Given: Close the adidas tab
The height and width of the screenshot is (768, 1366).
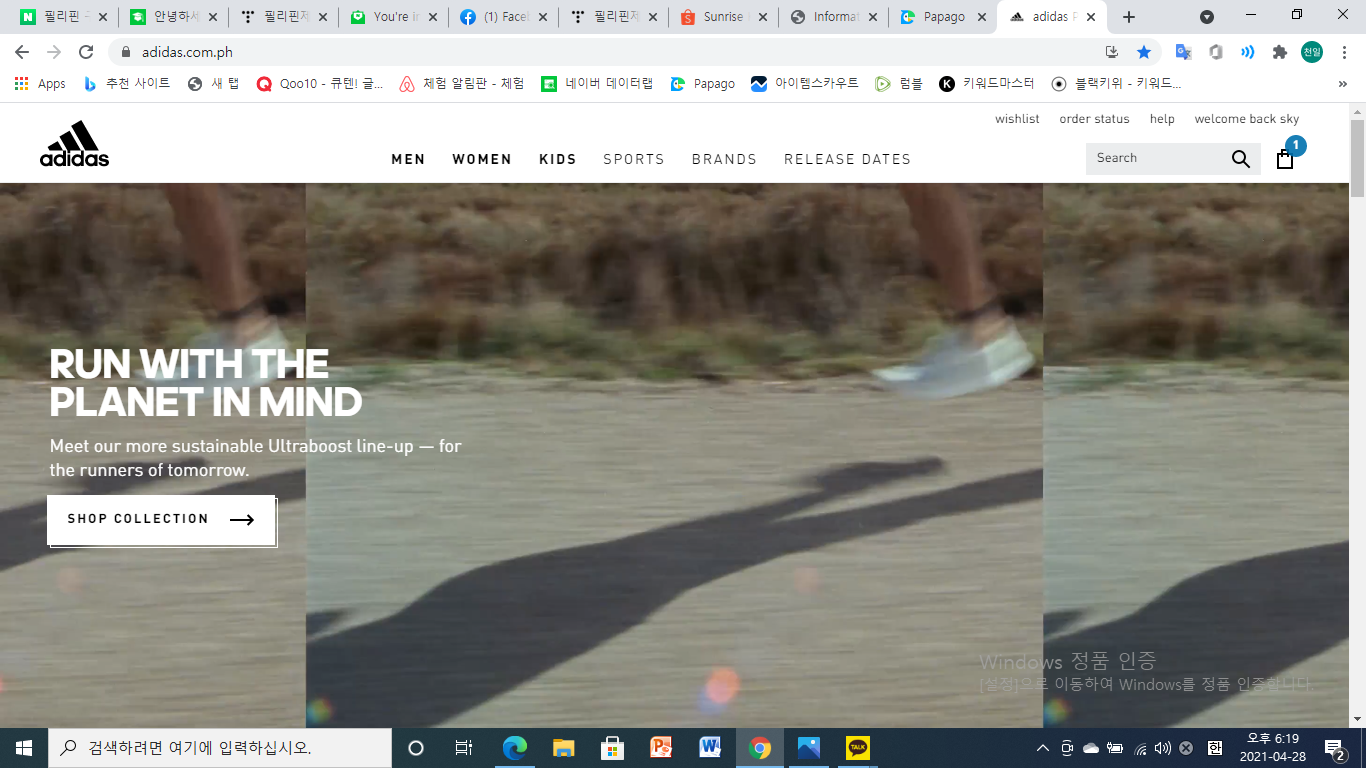Looking at the screenshot, I should point(1092,17).
